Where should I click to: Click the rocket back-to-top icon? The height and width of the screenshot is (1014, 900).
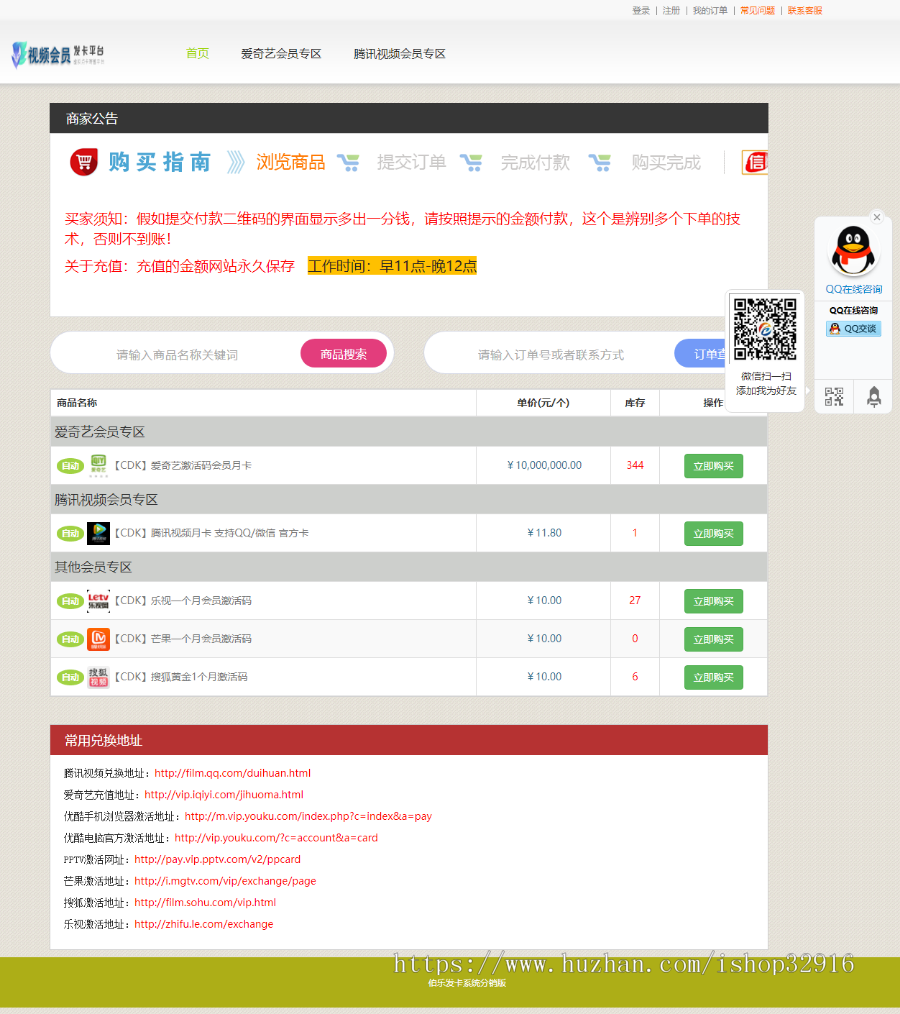[x=873, y=396]
